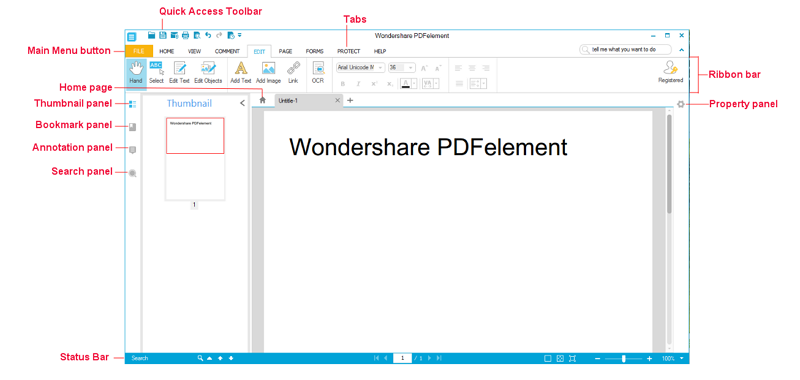Close the Untitle-1 document tab
The width and height of the screenshot is (800, 380).
(x=337, y=100)
